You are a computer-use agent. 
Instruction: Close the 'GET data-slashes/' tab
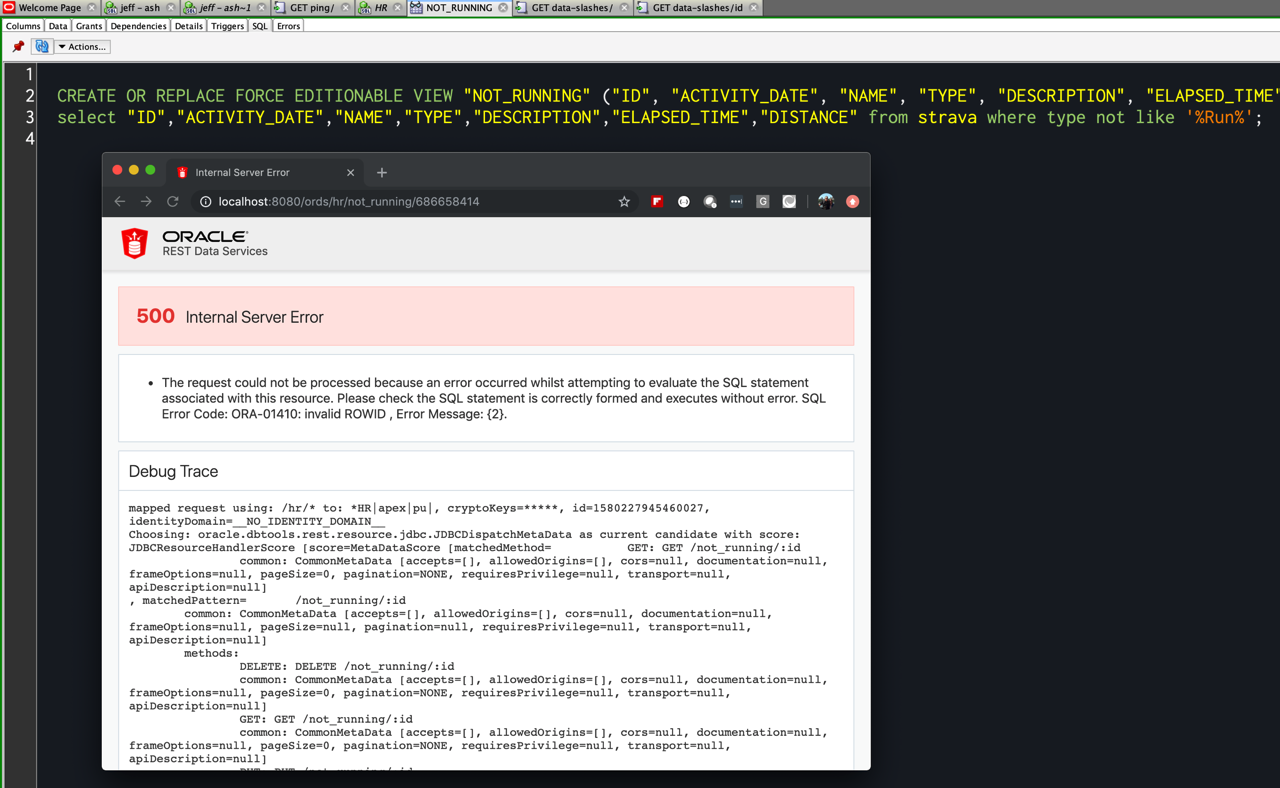point(624,8)
